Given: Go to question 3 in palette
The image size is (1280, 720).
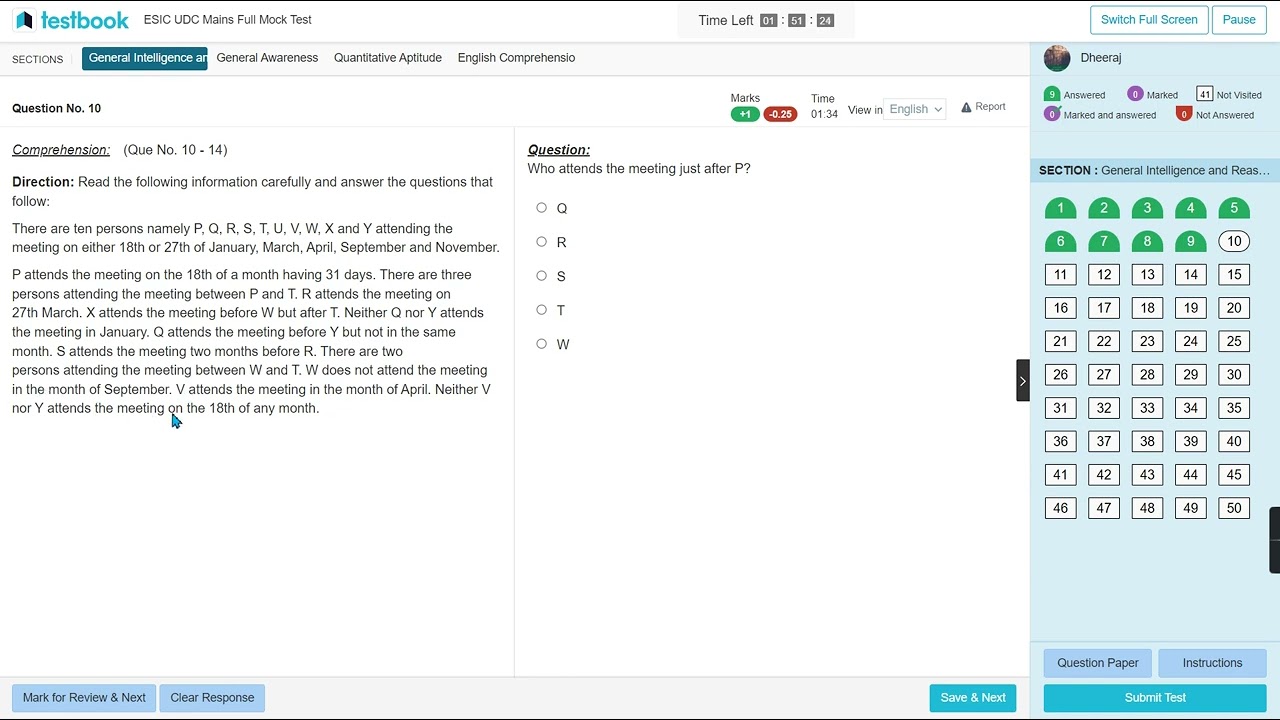Looking at the screenshot, I should pyautogui.click(x=1147, y=208).
